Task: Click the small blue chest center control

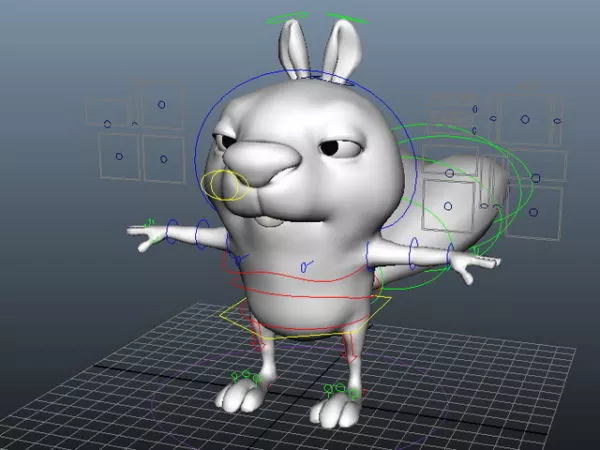Action: point(305,266)
